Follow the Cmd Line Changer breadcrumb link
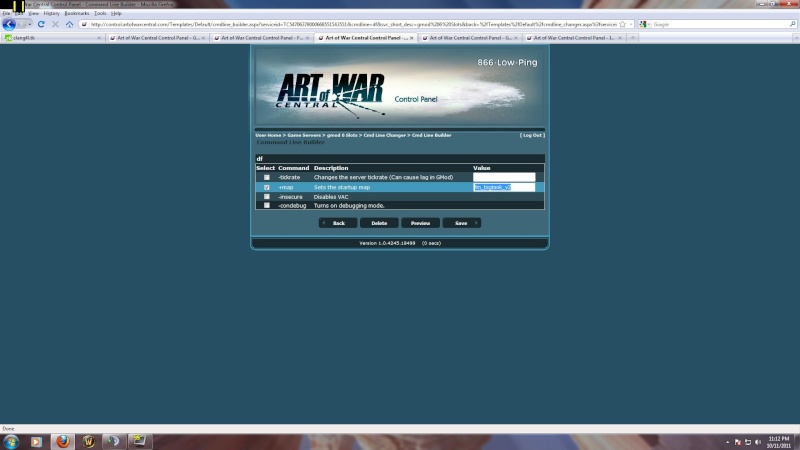This screenshot has width=800, height=450. tap(385, 135)
